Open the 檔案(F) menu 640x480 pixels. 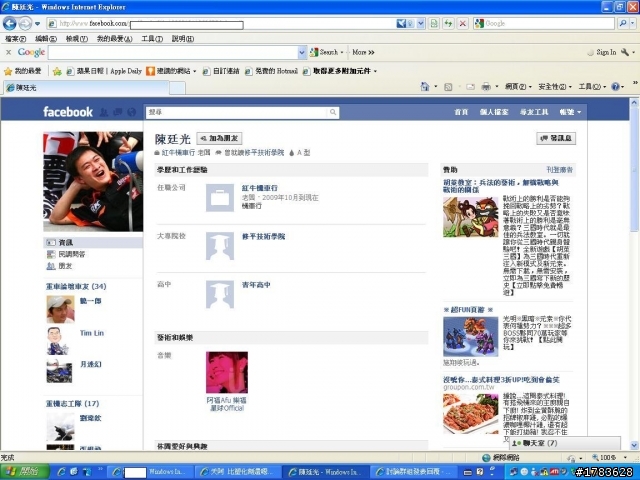pyautogui.click(x=16, y=39)
